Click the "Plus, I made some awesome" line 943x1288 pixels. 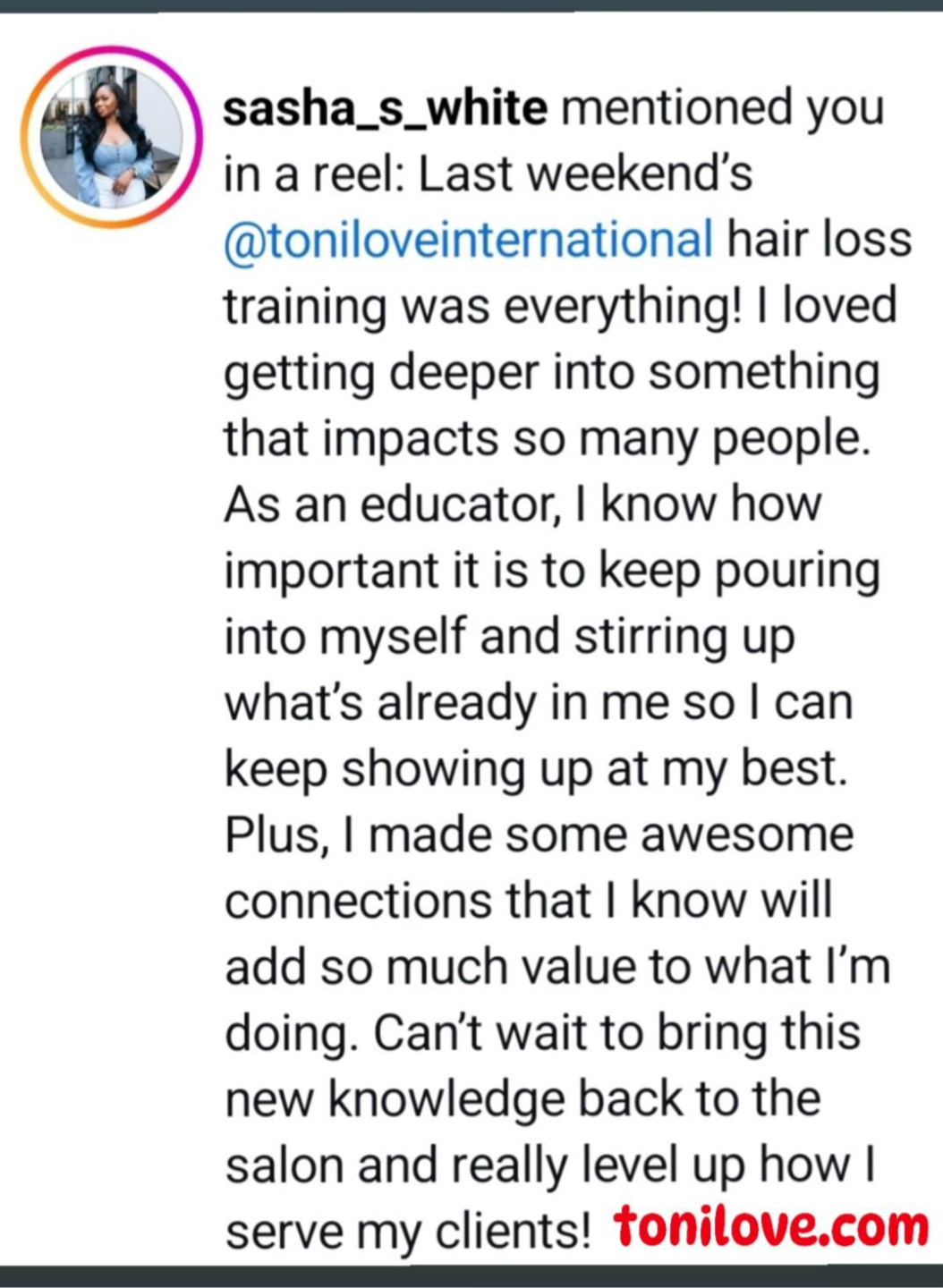click(539, 835)
